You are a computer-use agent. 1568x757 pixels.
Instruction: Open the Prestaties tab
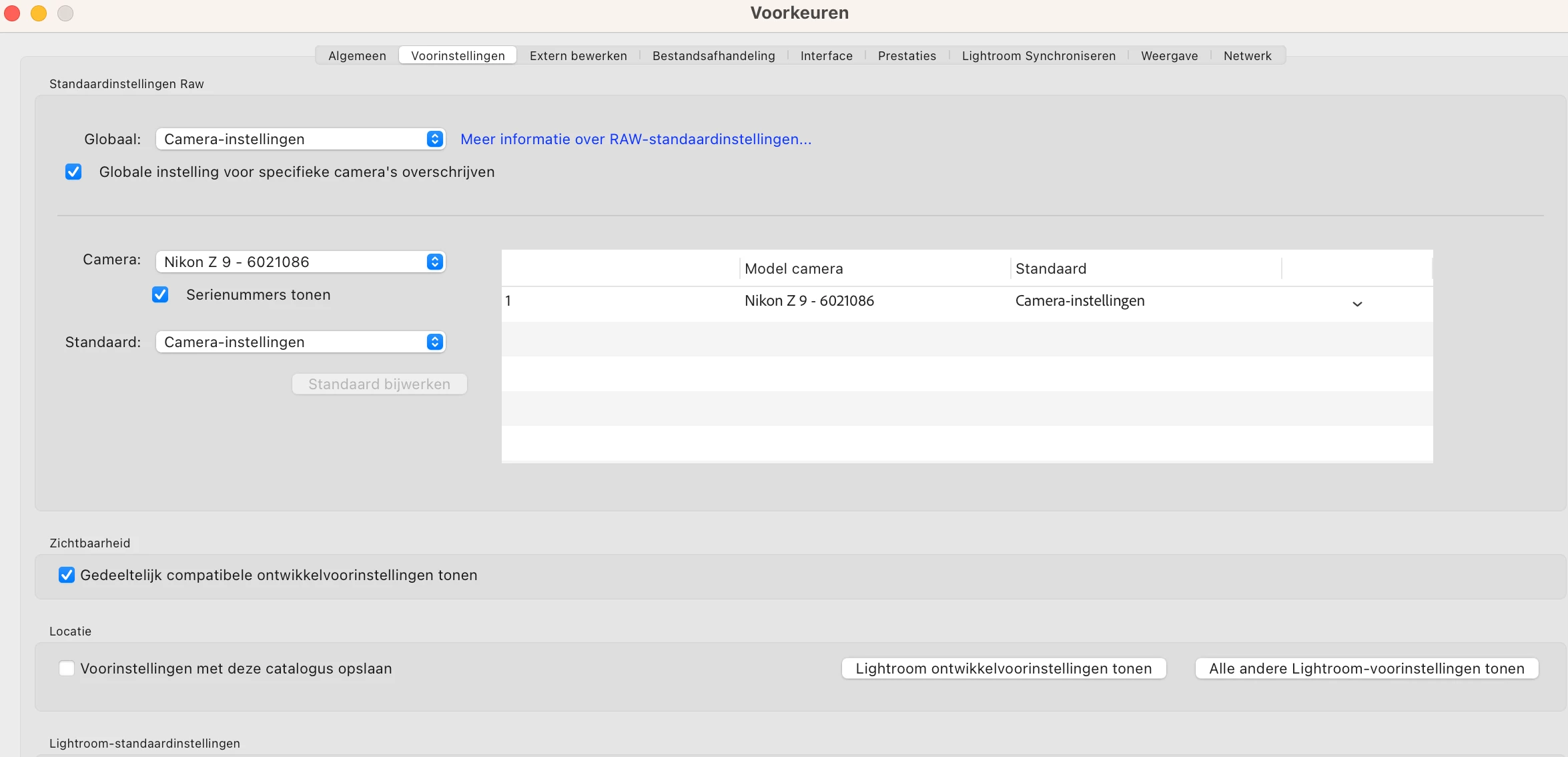click(x=907, y=55)
